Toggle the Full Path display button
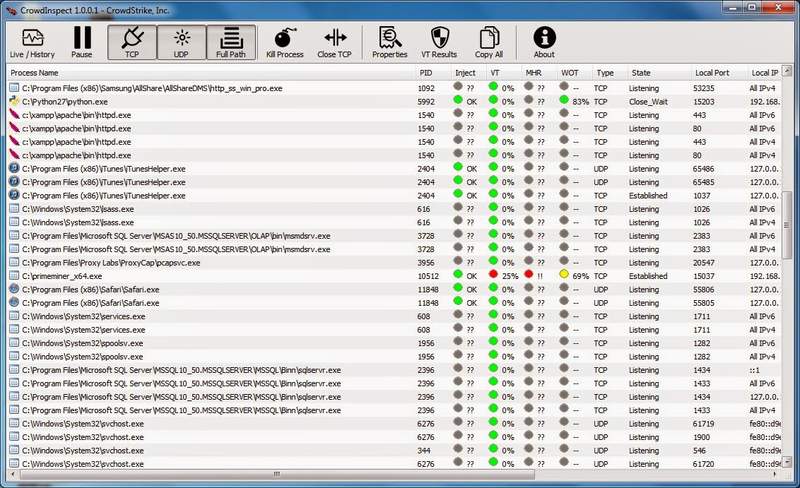This screenshot has width=800, height=488. point(231,43)
